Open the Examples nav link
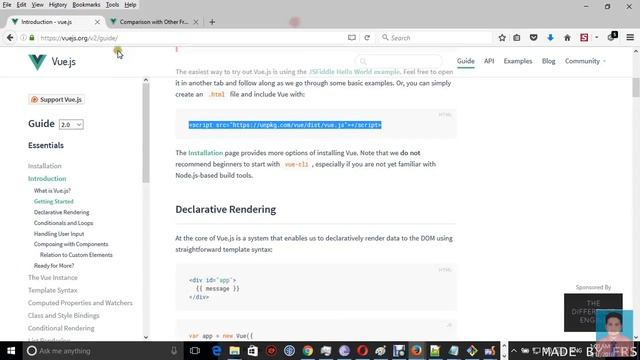640x360 pixels. [518, 61]
